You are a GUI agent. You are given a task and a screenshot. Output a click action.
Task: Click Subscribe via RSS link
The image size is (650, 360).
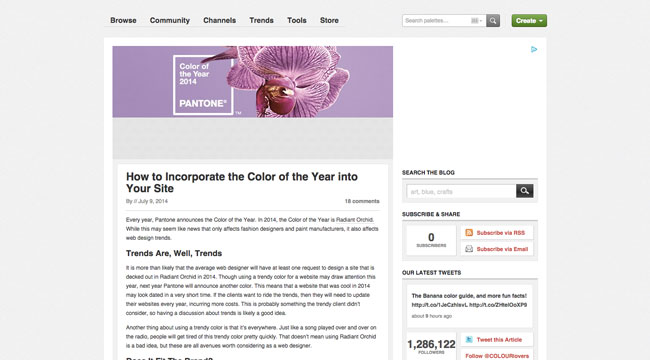[501, 233]
